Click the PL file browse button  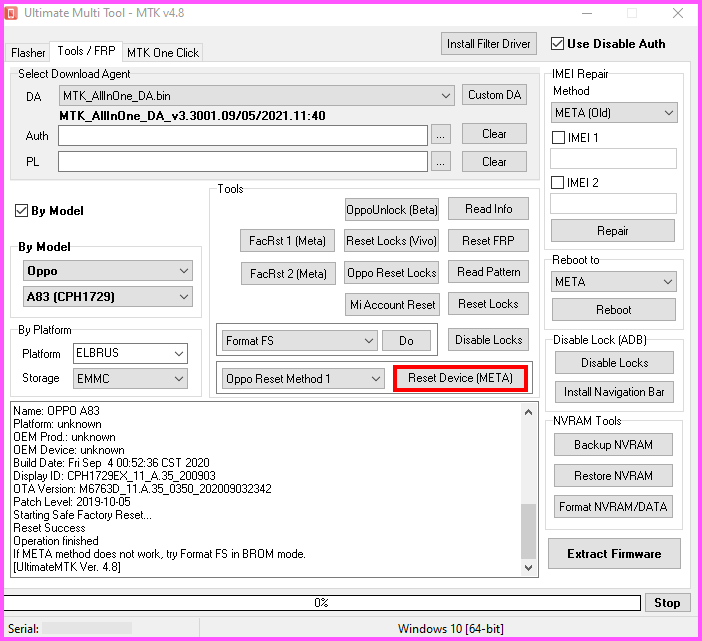tap(441, 161)
